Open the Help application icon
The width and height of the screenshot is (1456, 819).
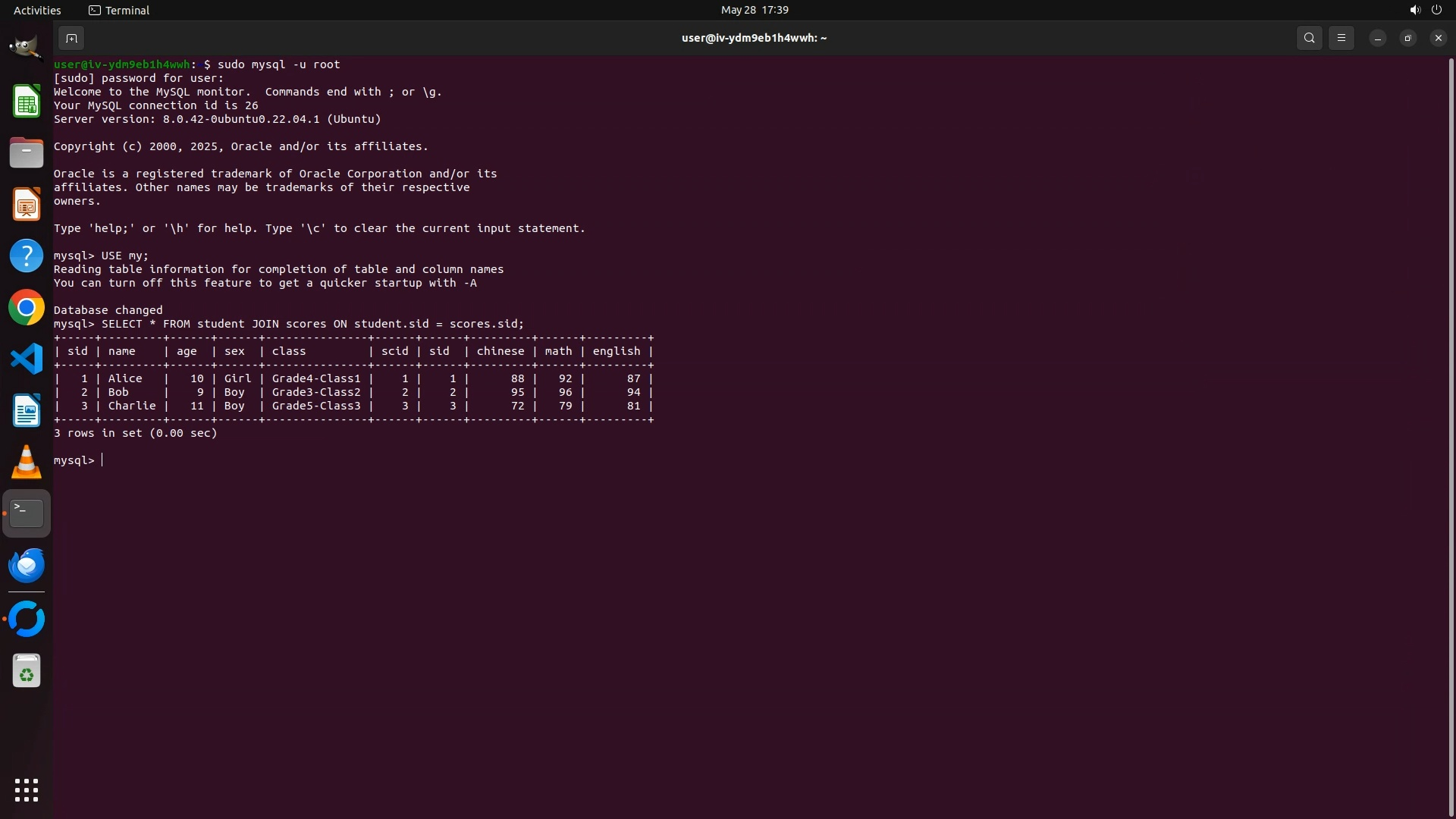[26, 256]
